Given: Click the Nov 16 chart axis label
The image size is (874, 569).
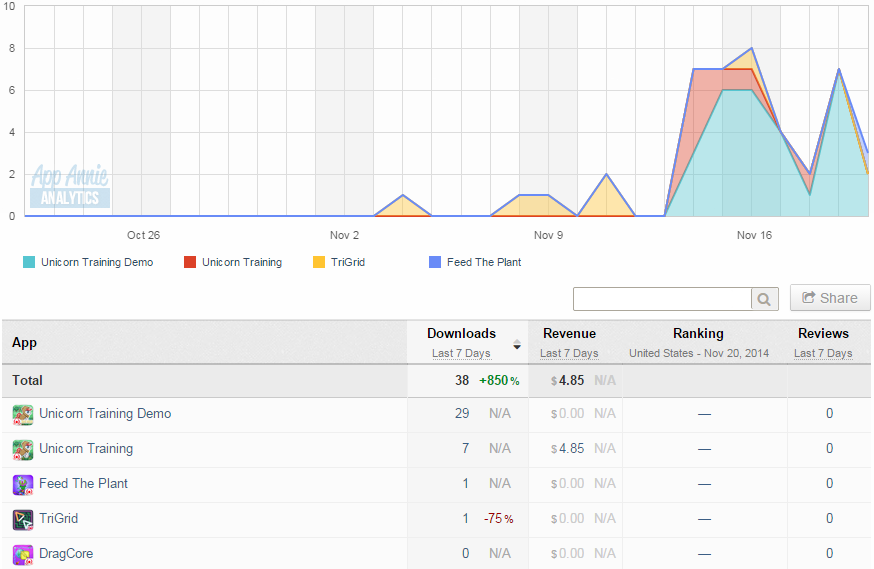Looking at the screenshot, I should 754,235.
